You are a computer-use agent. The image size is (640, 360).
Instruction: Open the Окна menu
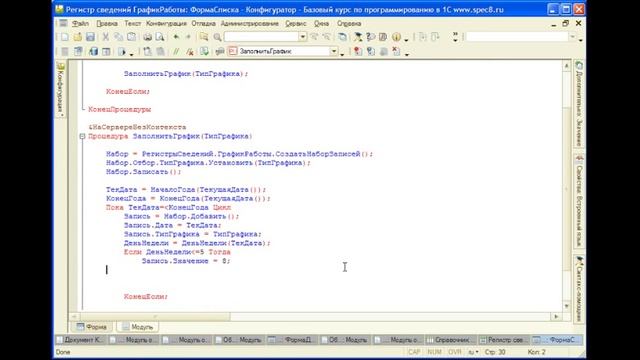click(321, 24)
